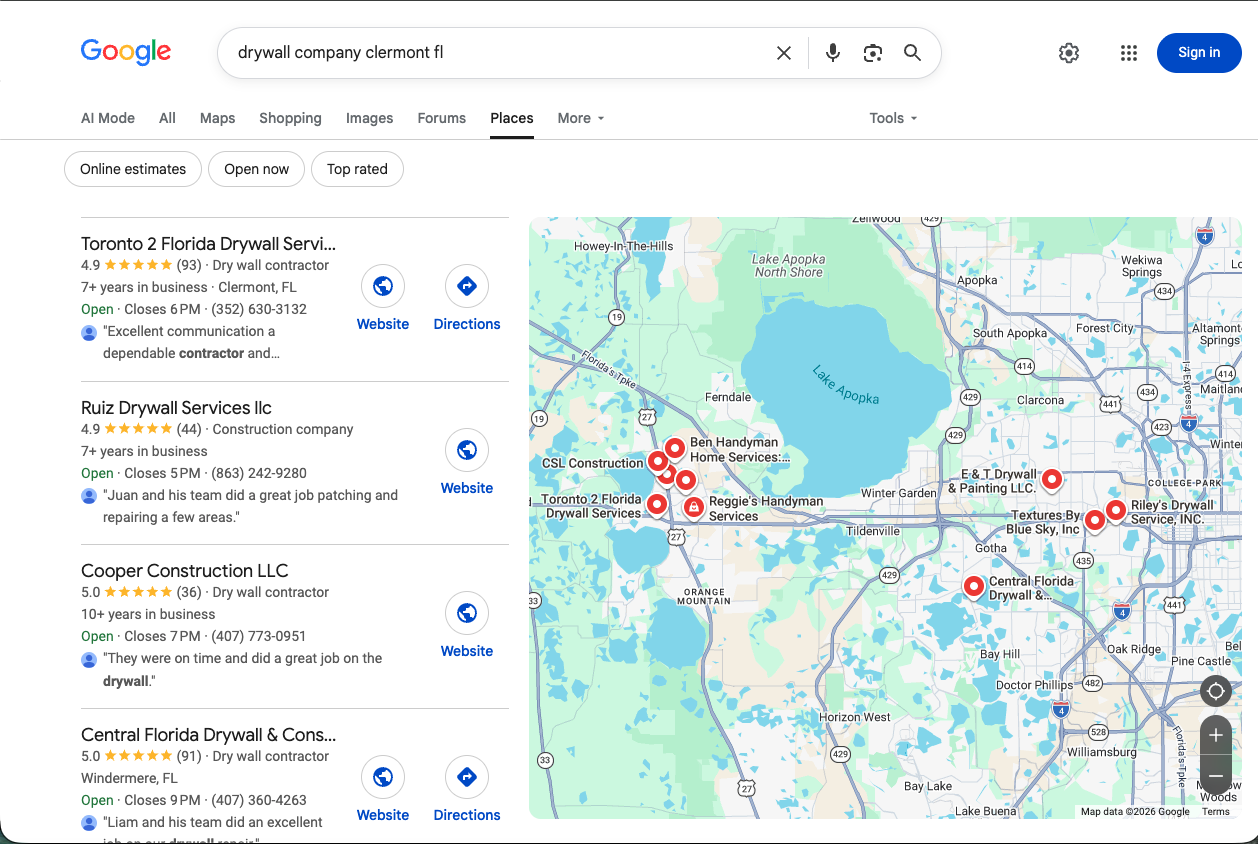This screenshot has width=1258, height=844.
Task: Get directions to Toronto 2 Florida Drywall
Action: (467, 287)
